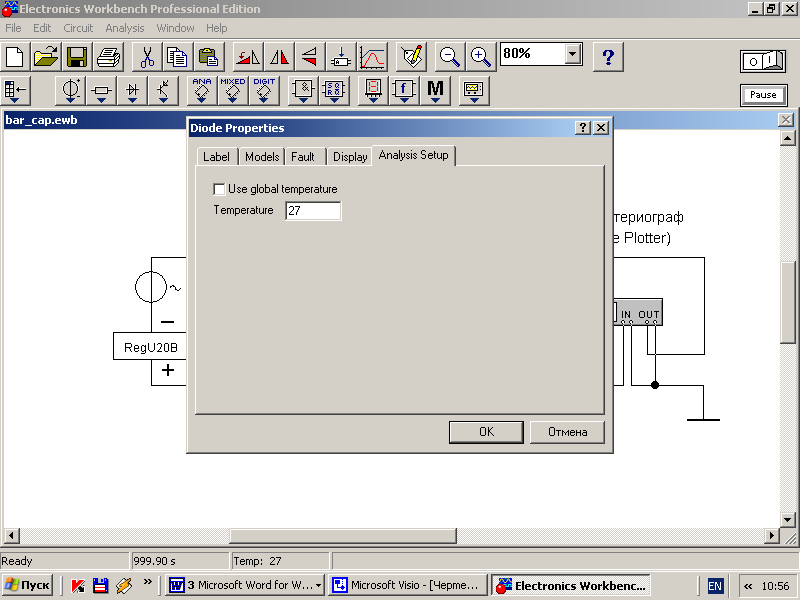Click the Paste clipboard icon
The width and height of the screenshot is (800, 600).
click(208, 57)
